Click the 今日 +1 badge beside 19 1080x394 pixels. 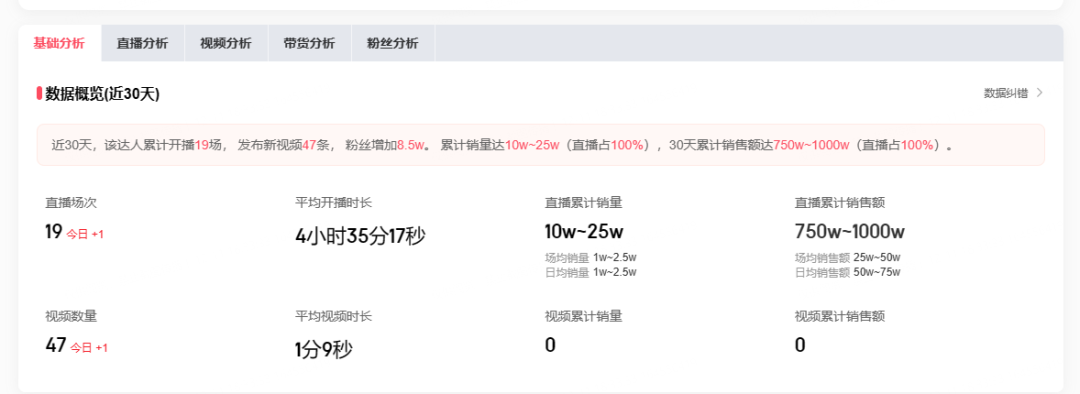click(85, 235)
